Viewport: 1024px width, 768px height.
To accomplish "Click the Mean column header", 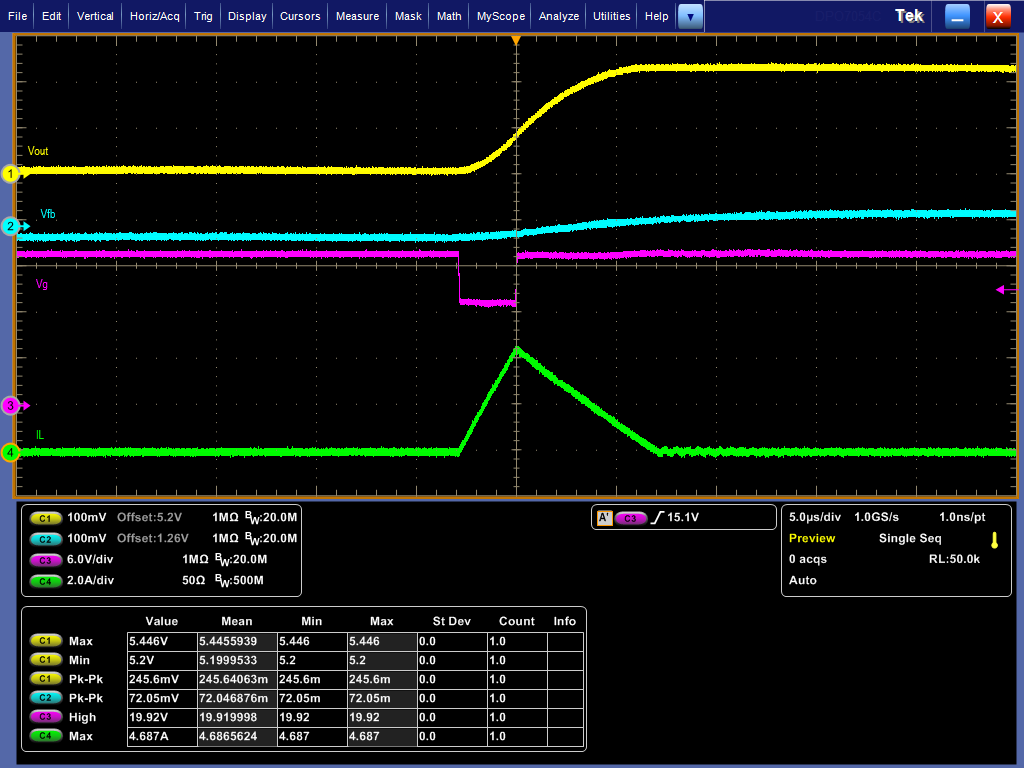I will [236, 621].
